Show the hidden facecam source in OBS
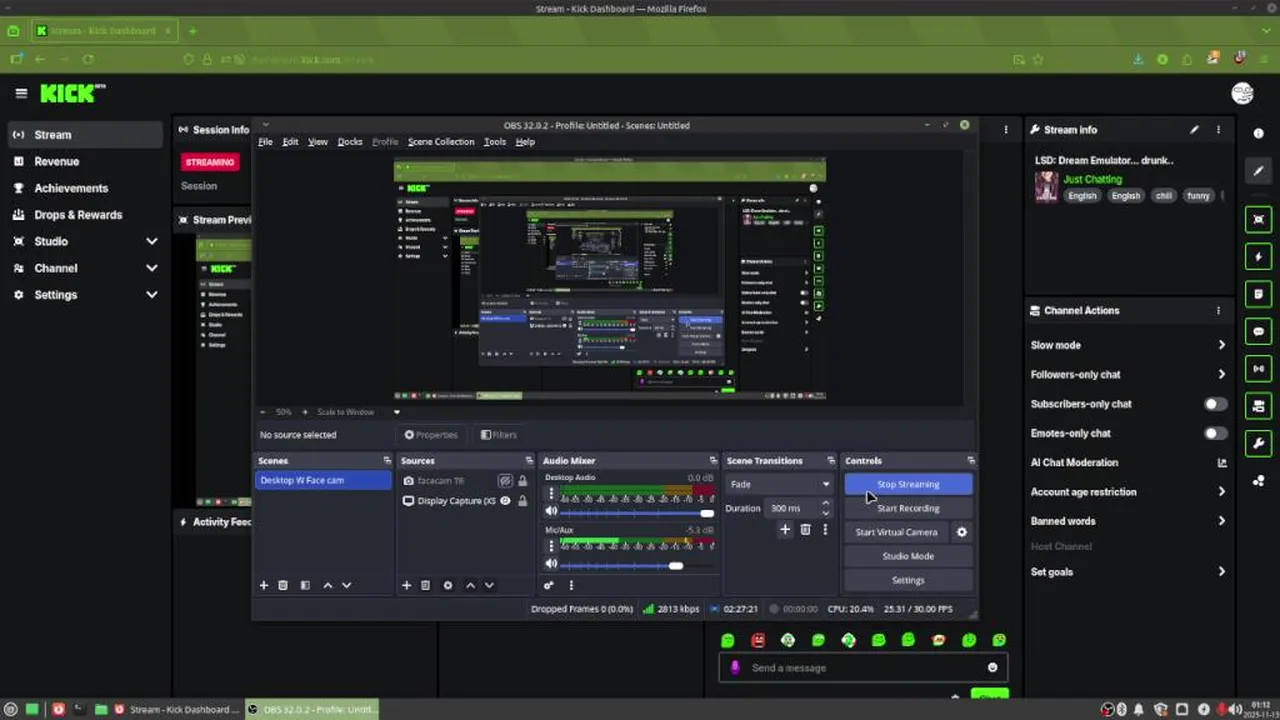This screenshot has height=720, width=1280. 505,481
